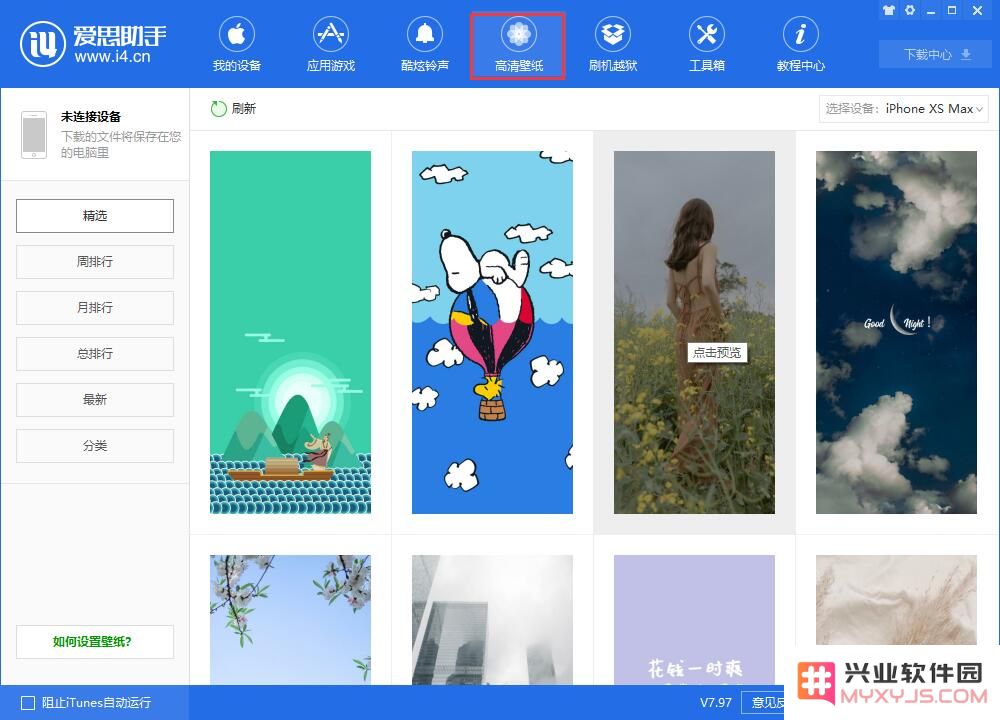Open the settings gear in title bar
1000x720 pixels.
(910, 10)
